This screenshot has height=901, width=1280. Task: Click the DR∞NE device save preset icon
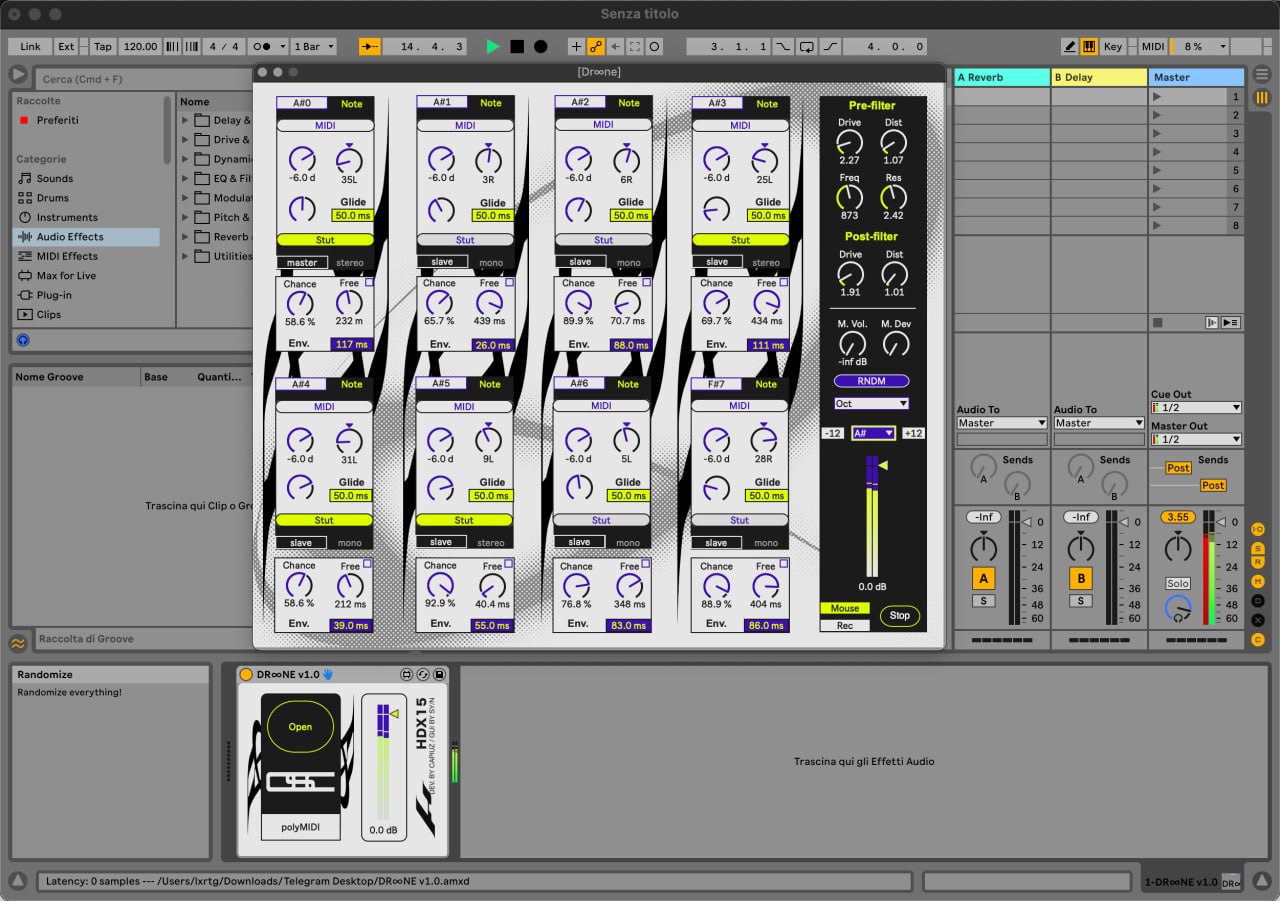pos(439,675)
